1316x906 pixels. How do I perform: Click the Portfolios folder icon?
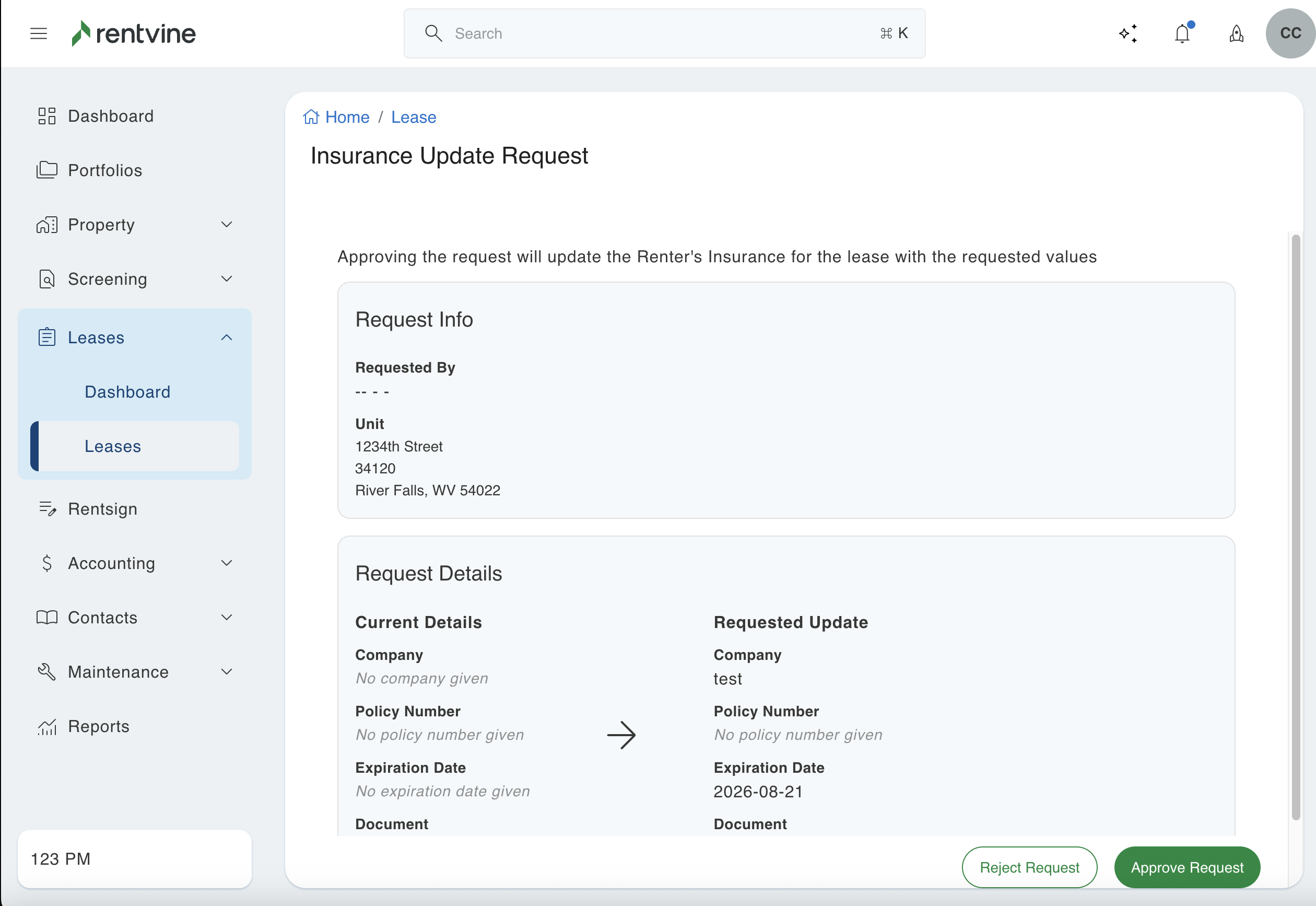coord(47,170)
